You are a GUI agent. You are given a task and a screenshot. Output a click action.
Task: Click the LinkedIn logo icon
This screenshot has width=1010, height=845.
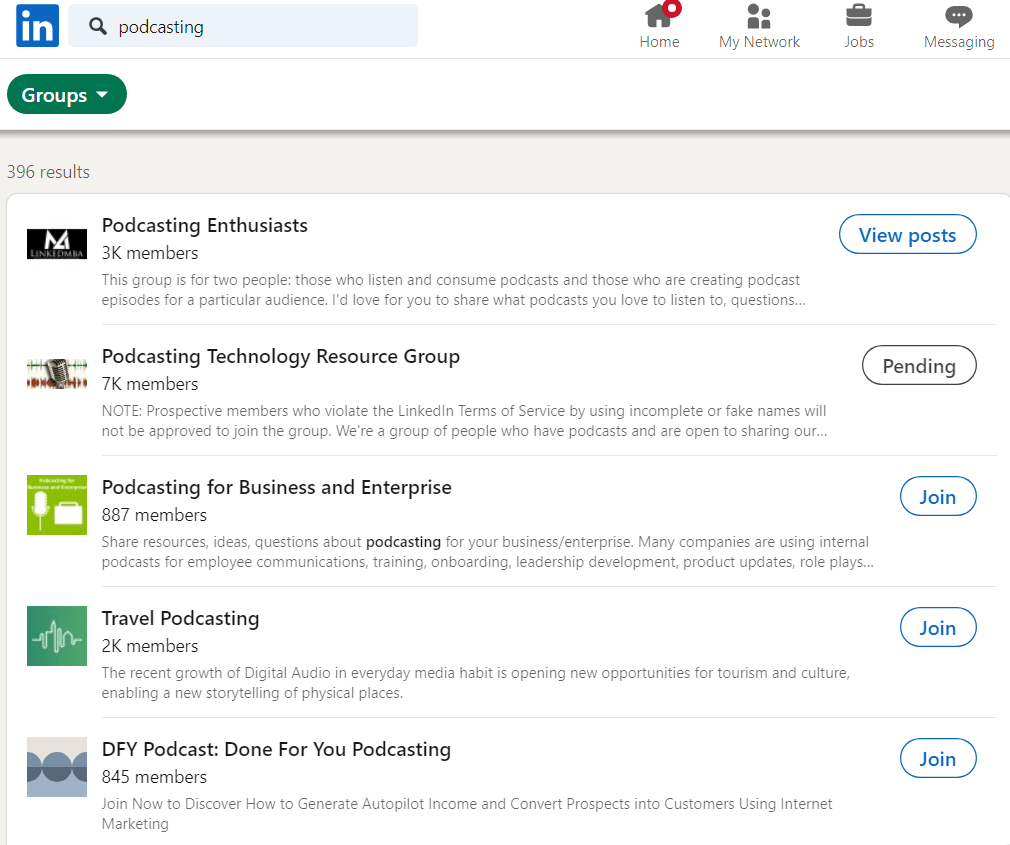(x=37, y=25)
